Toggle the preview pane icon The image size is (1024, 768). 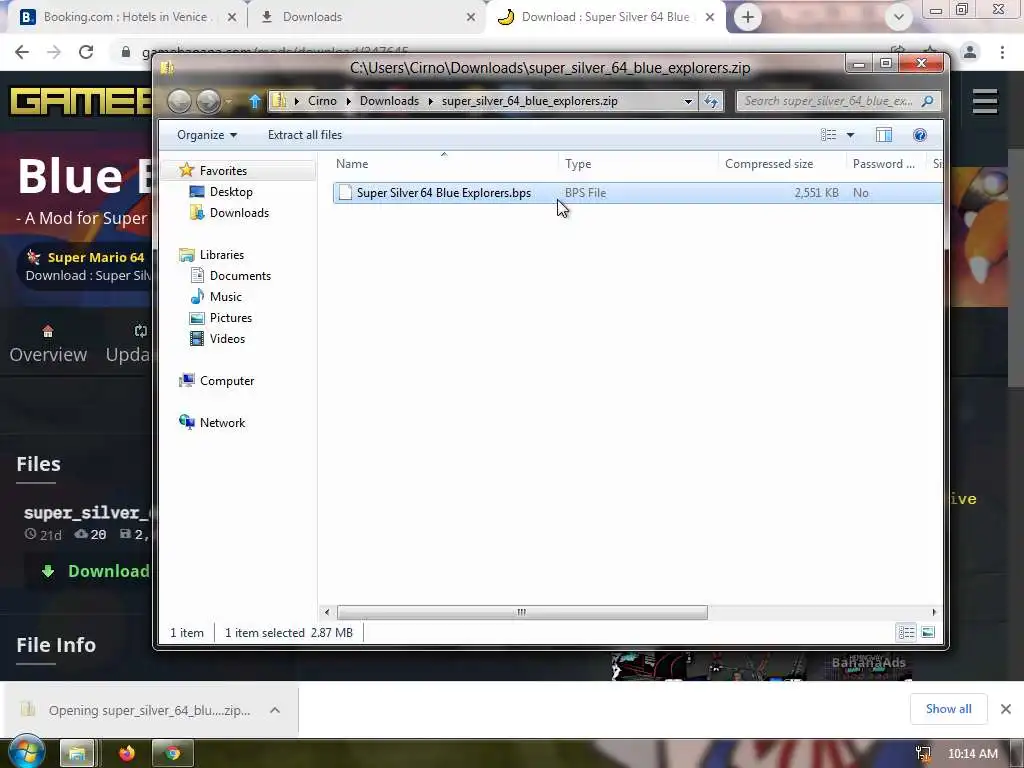pyautogui.click(x=884, y=135)
